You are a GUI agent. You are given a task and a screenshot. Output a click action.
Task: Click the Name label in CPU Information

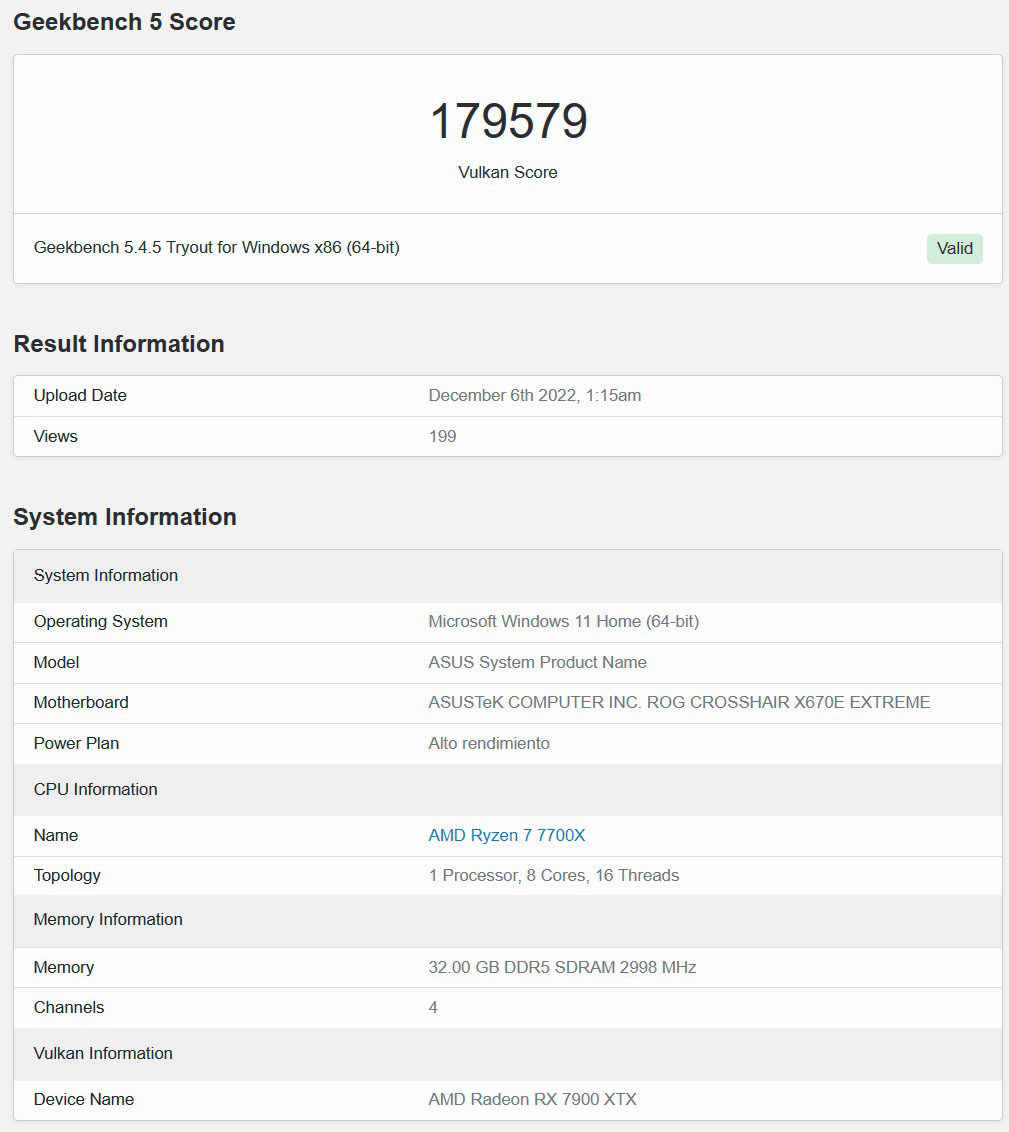pyautogui.click(x=56, y=835)
